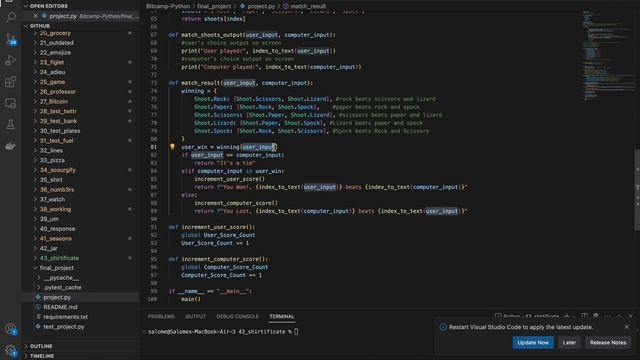
Task: Open Release Notes from the notification
Action: coord(608,342)
